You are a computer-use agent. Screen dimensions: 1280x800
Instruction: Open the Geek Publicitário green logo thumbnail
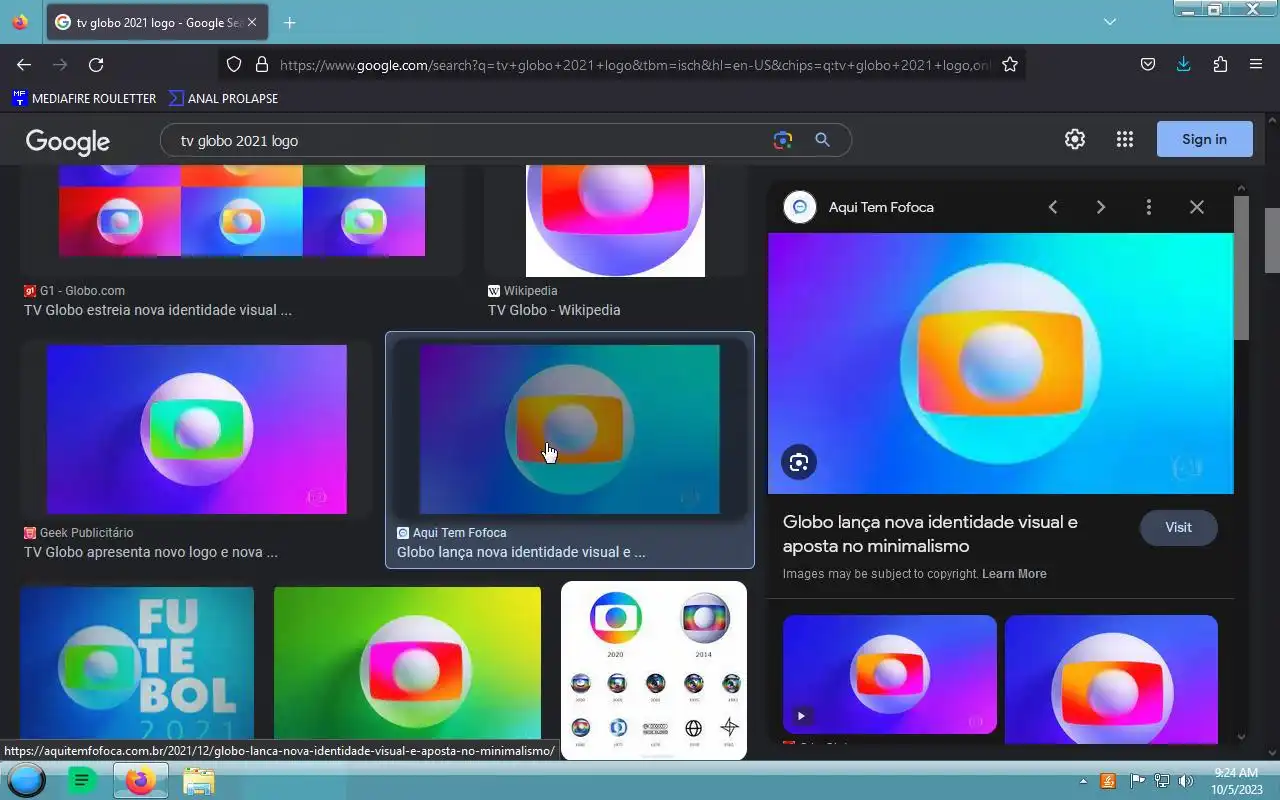pyautogui.click(x=197, y=429)
